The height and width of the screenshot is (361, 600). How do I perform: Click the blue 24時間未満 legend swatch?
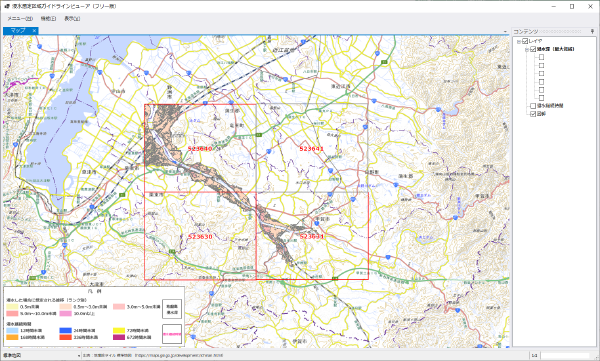(x=65, y=330)
